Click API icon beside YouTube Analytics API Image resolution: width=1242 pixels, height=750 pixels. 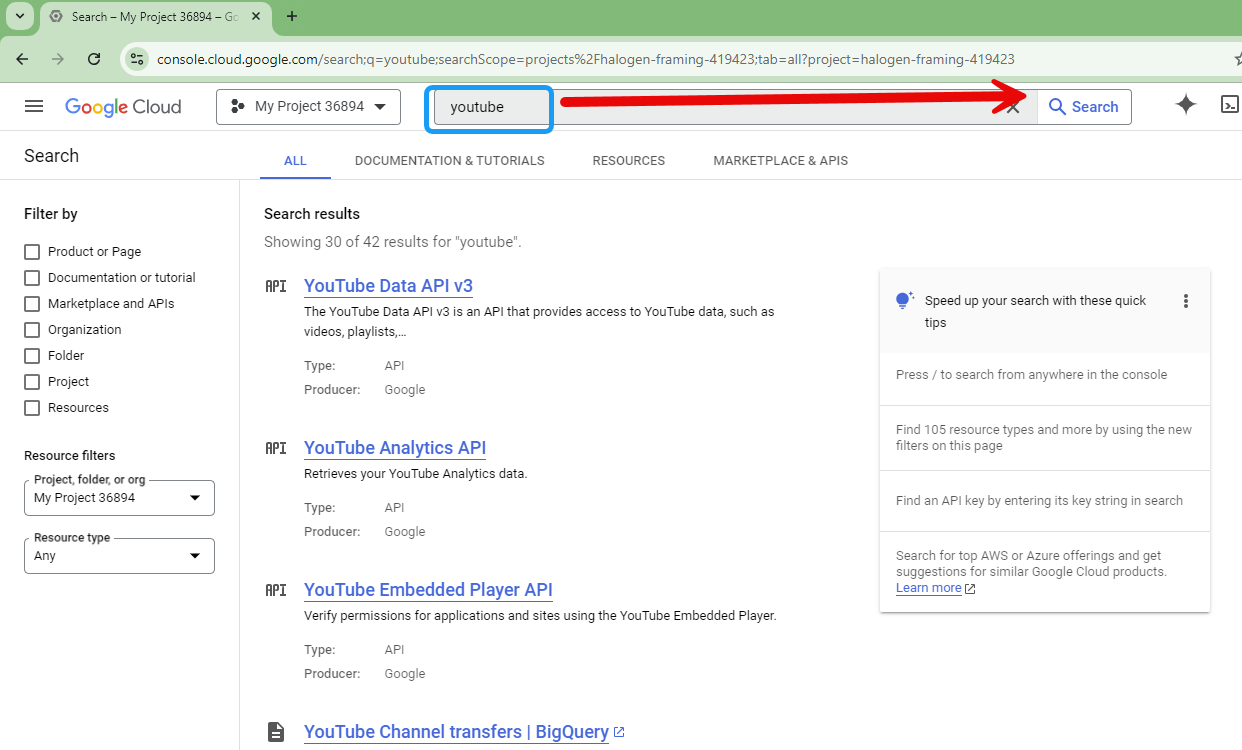tap(276, 448)
